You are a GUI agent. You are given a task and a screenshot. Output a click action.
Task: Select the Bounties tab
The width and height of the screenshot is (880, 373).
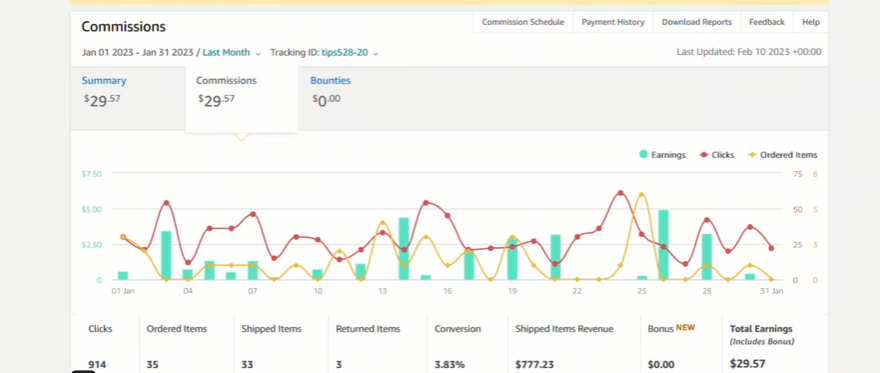coord(331,80)
